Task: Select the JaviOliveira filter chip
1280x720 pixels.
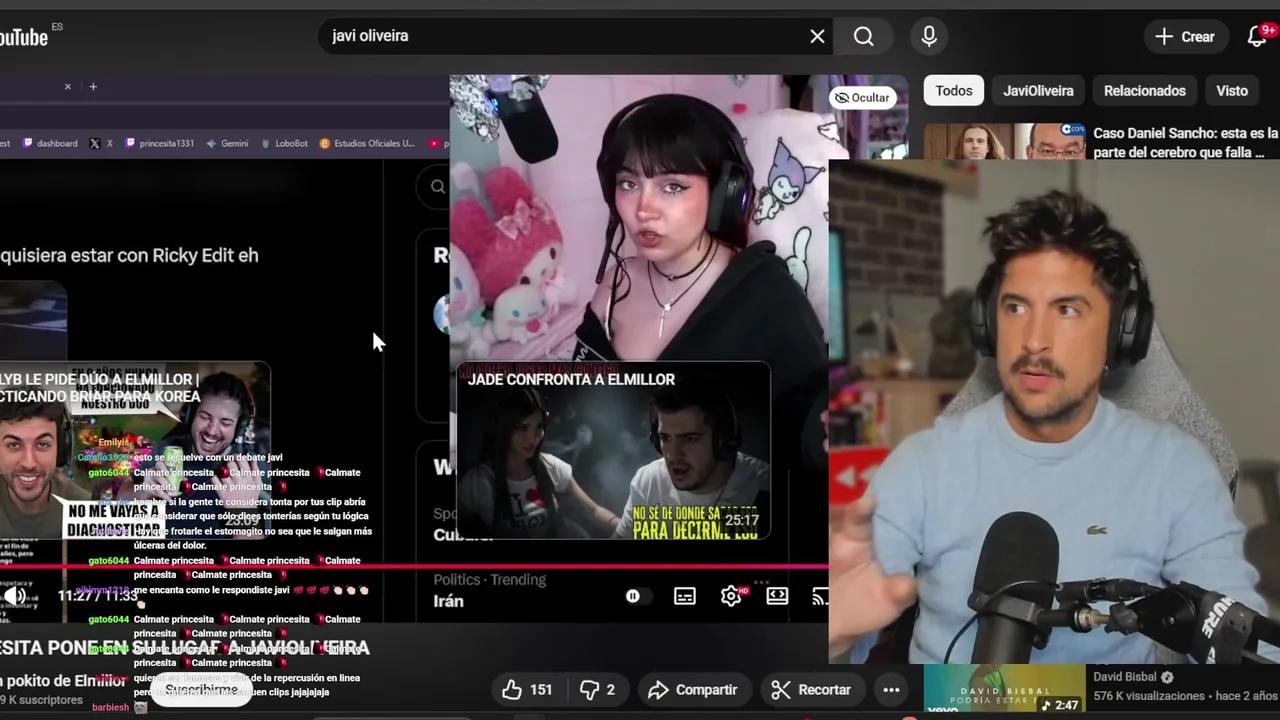Action: click(1038, 90)
